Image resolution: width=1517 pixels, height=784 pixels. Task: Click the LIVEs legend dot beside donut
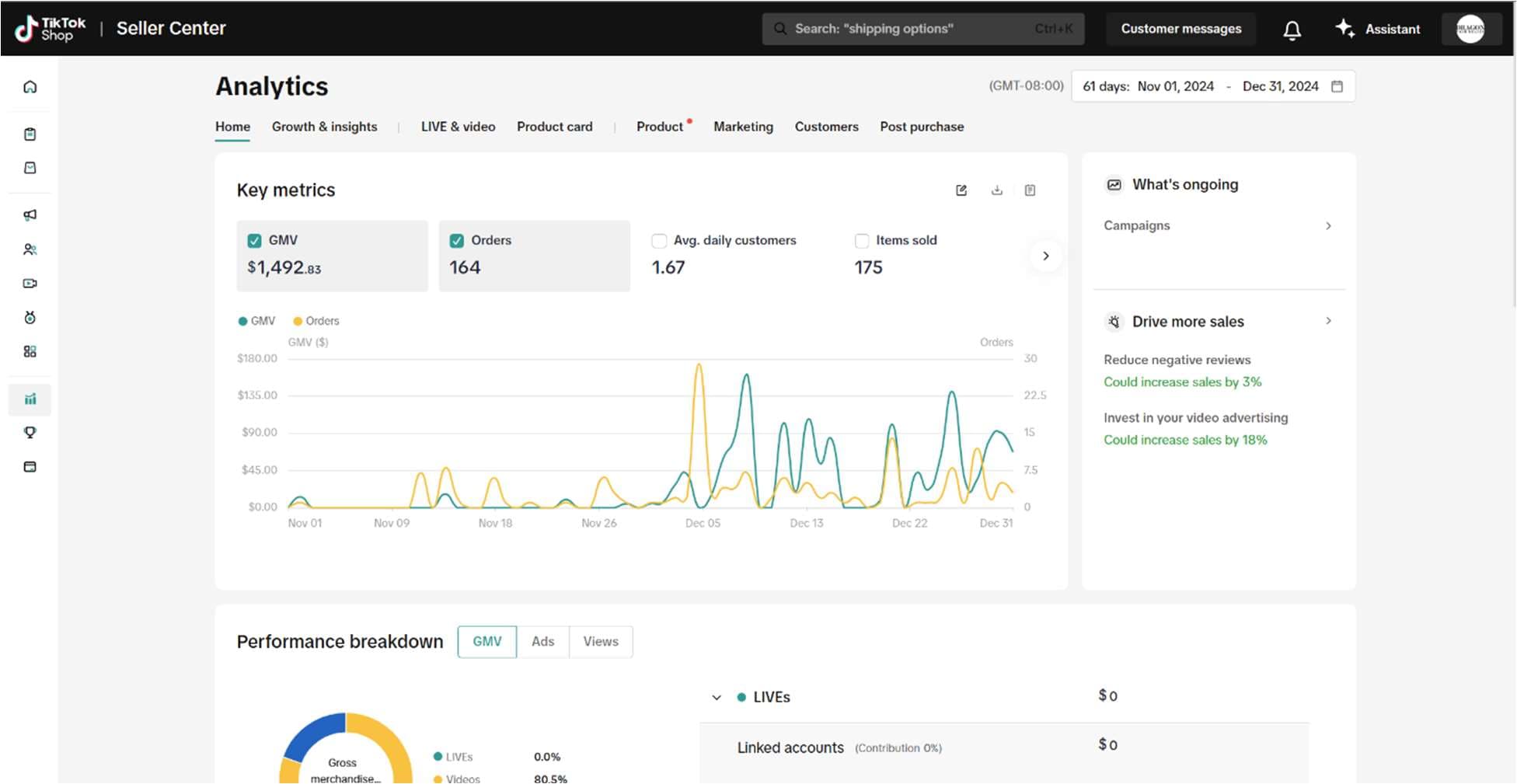[x=438, y=757]
